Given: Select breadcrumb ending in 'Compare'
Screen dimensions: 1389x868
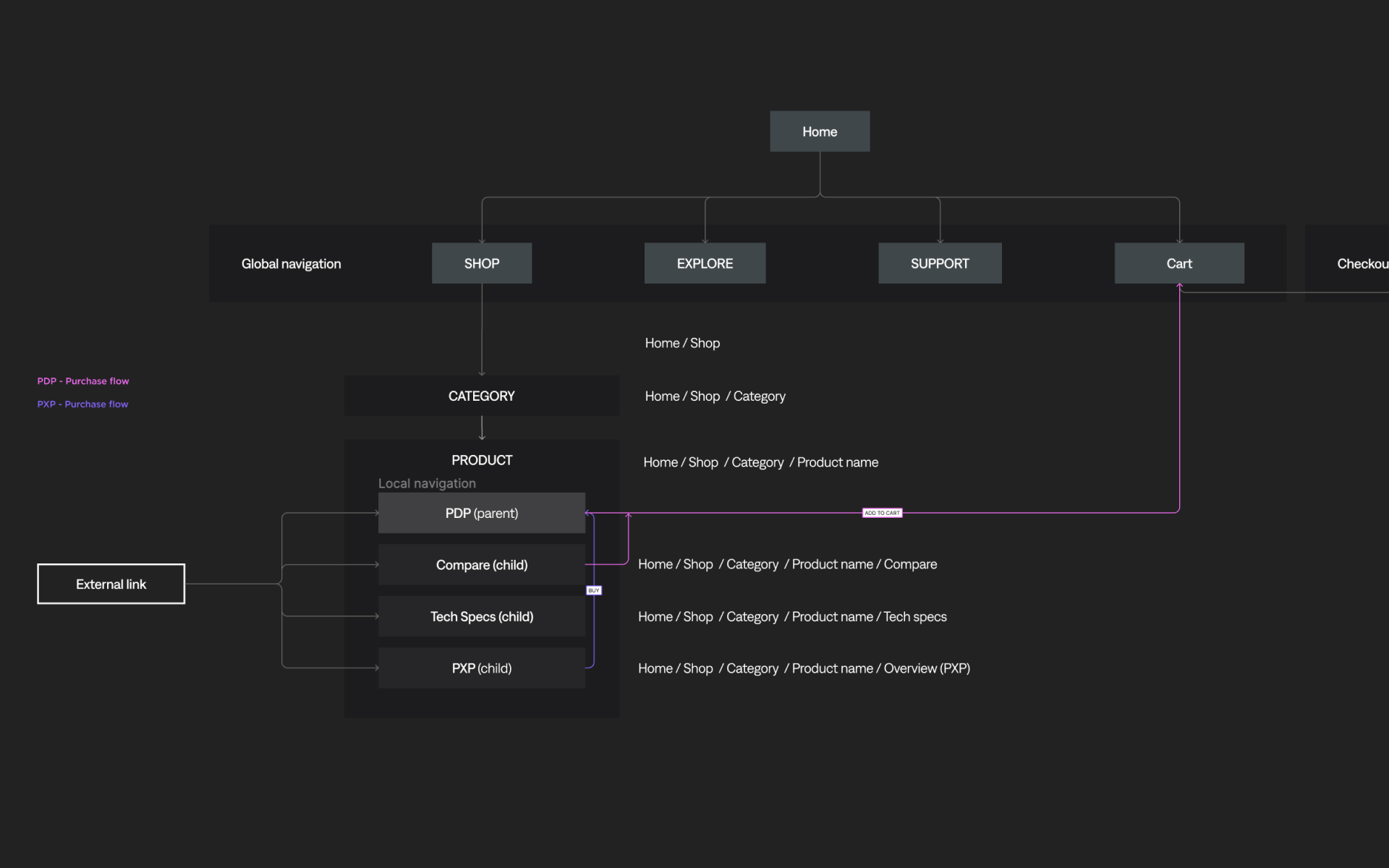Looking at the screenshot, I should tap(787, 564).
